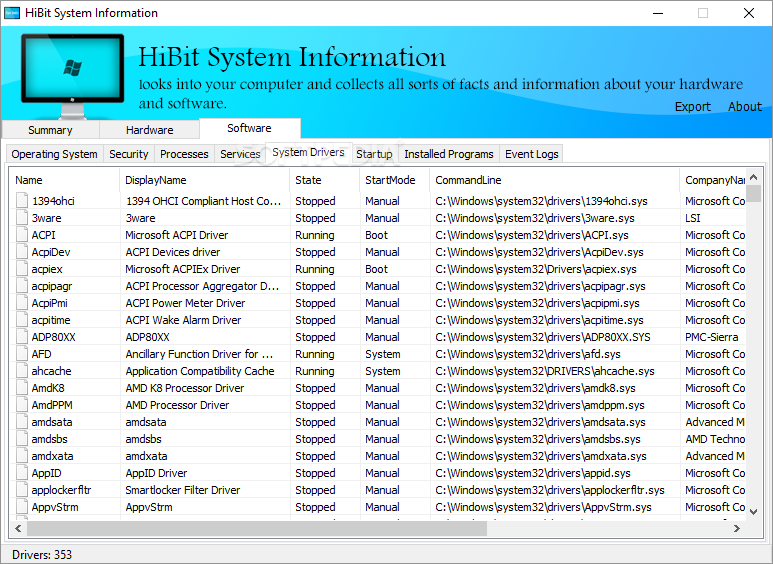Select the 'Microsoft ACPI Driver' display name cell
773x564 pixels.
click(x=176, y=235)
